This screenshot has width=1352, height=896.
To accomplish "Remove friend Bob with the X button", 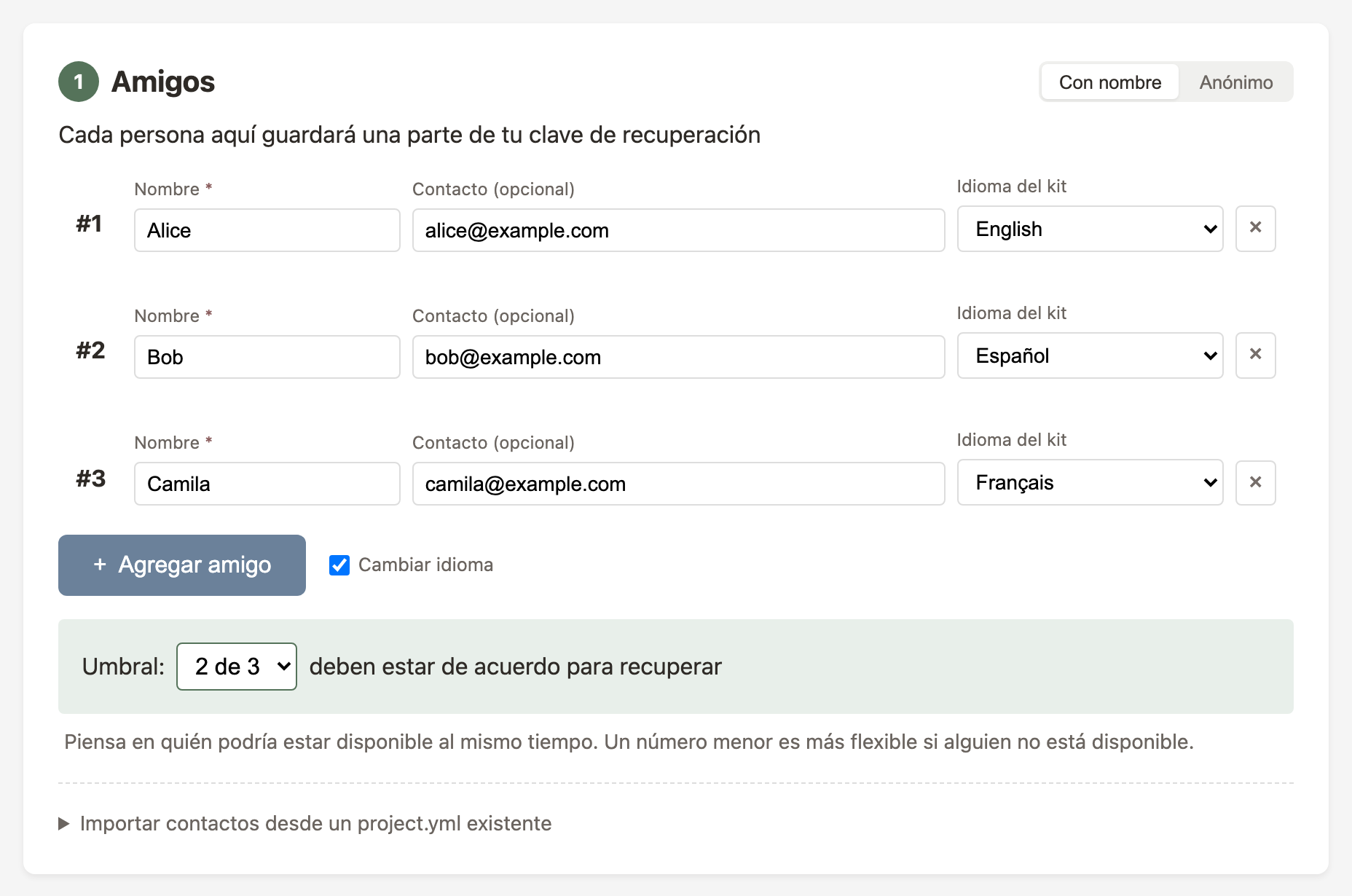I will 1255,355.
